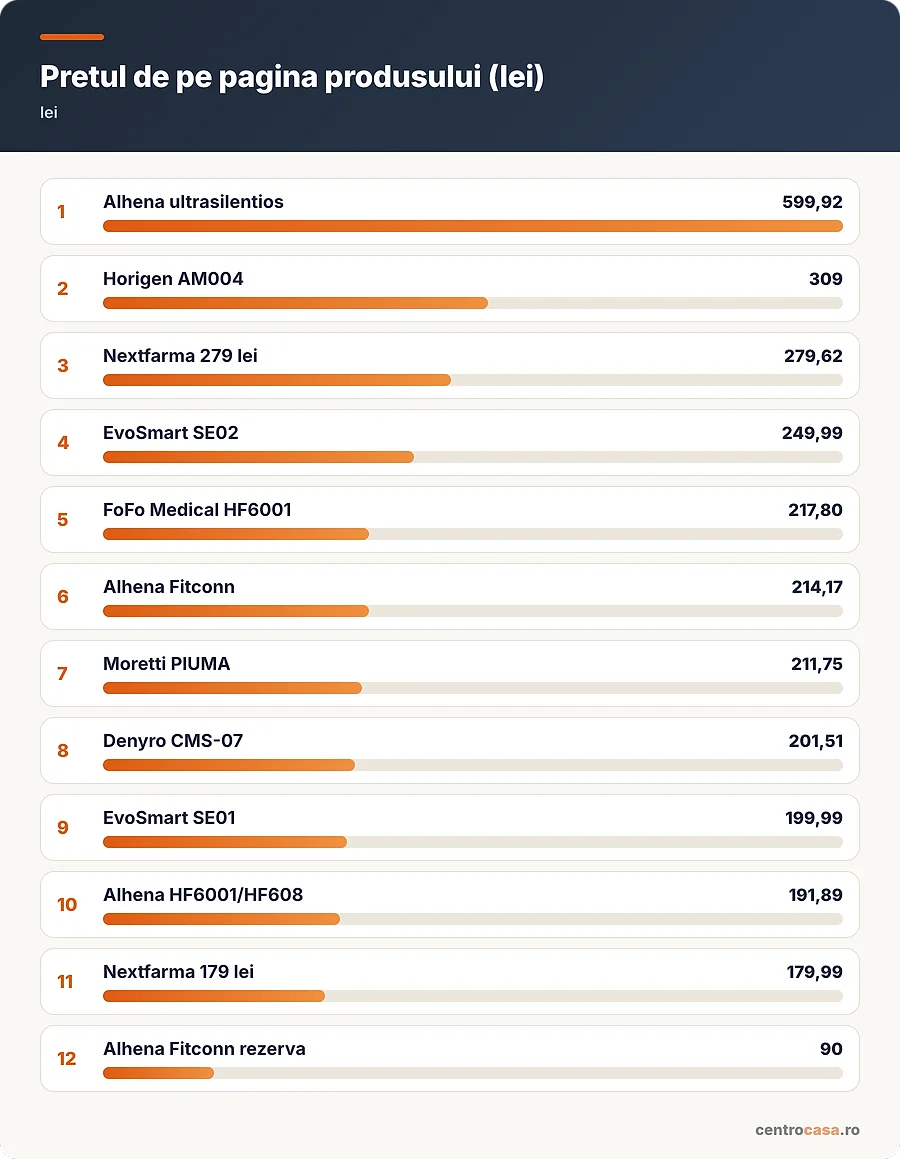Select the Alhena Fitconn row
This screenshot has height=1159, width=900.
pos(449,597)
